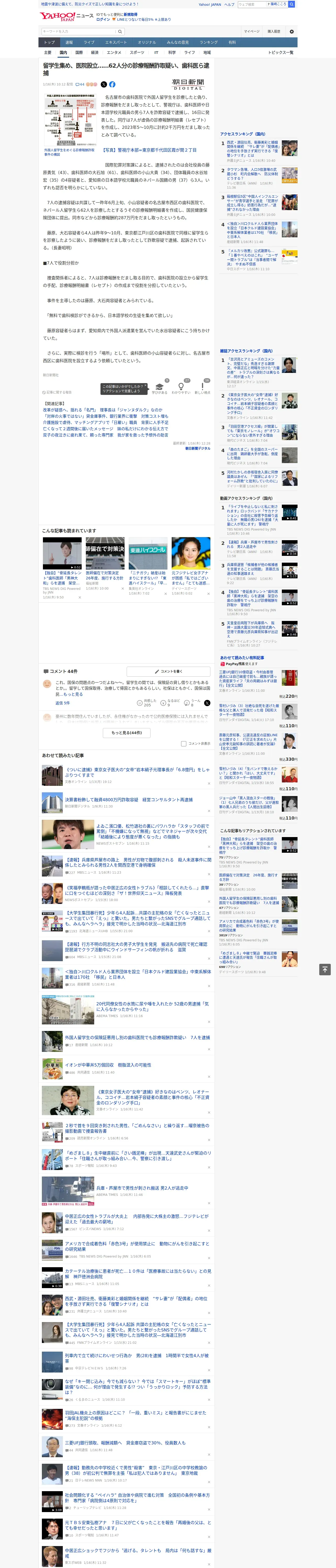This screenshot has width=336, height=1568.
Task: Click ログイン link in header
Action: coord(103,20)
